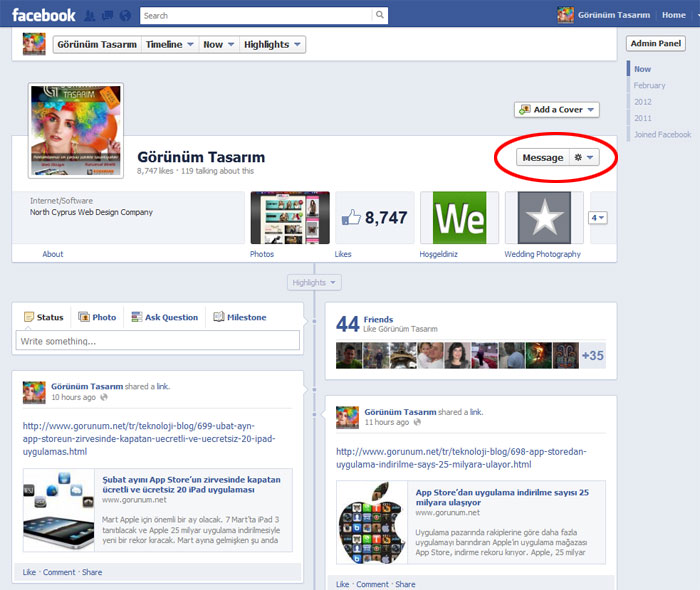Open the 698-app-storedan blog URL link
Screen dimensions: 700x590
point(461,458)
